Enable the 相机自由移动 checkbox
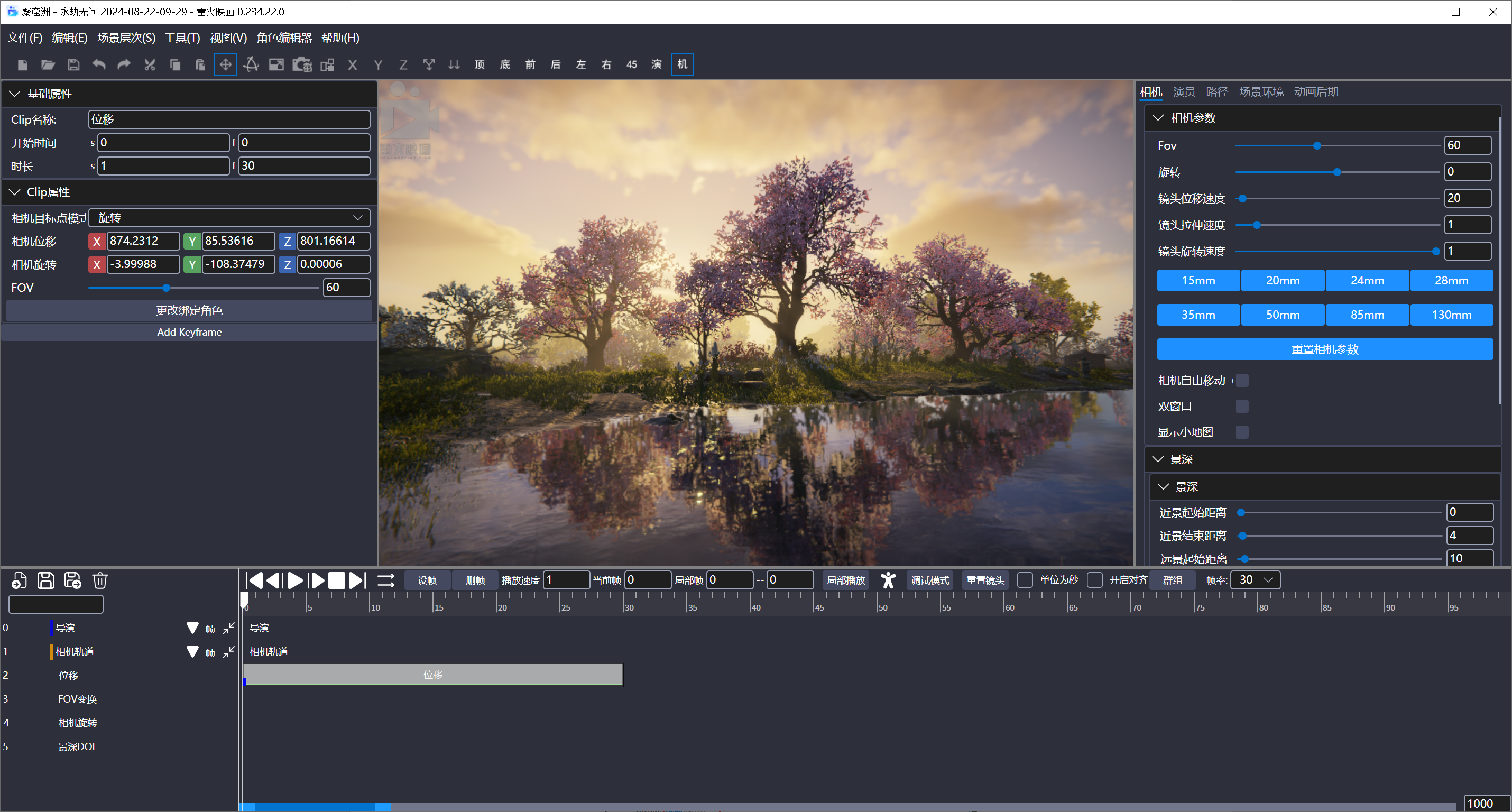Image resolution: width=1512 pixels, height=812 pixels. coord(1242,381)
